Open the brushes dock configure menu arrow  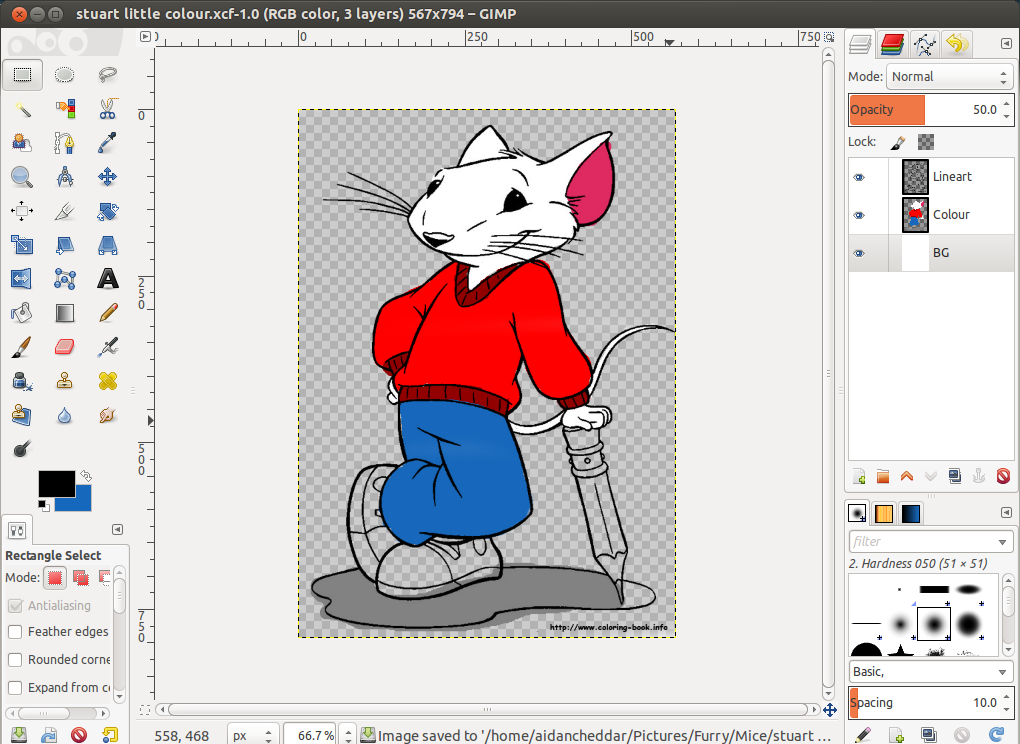1006,512
